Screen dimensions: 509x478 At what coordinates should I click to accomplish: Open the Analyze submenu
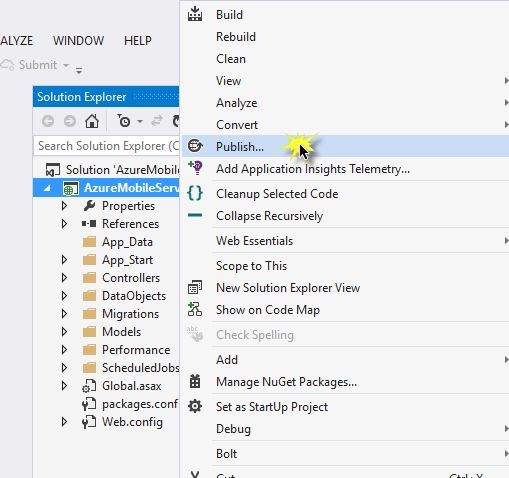point(345,103)
